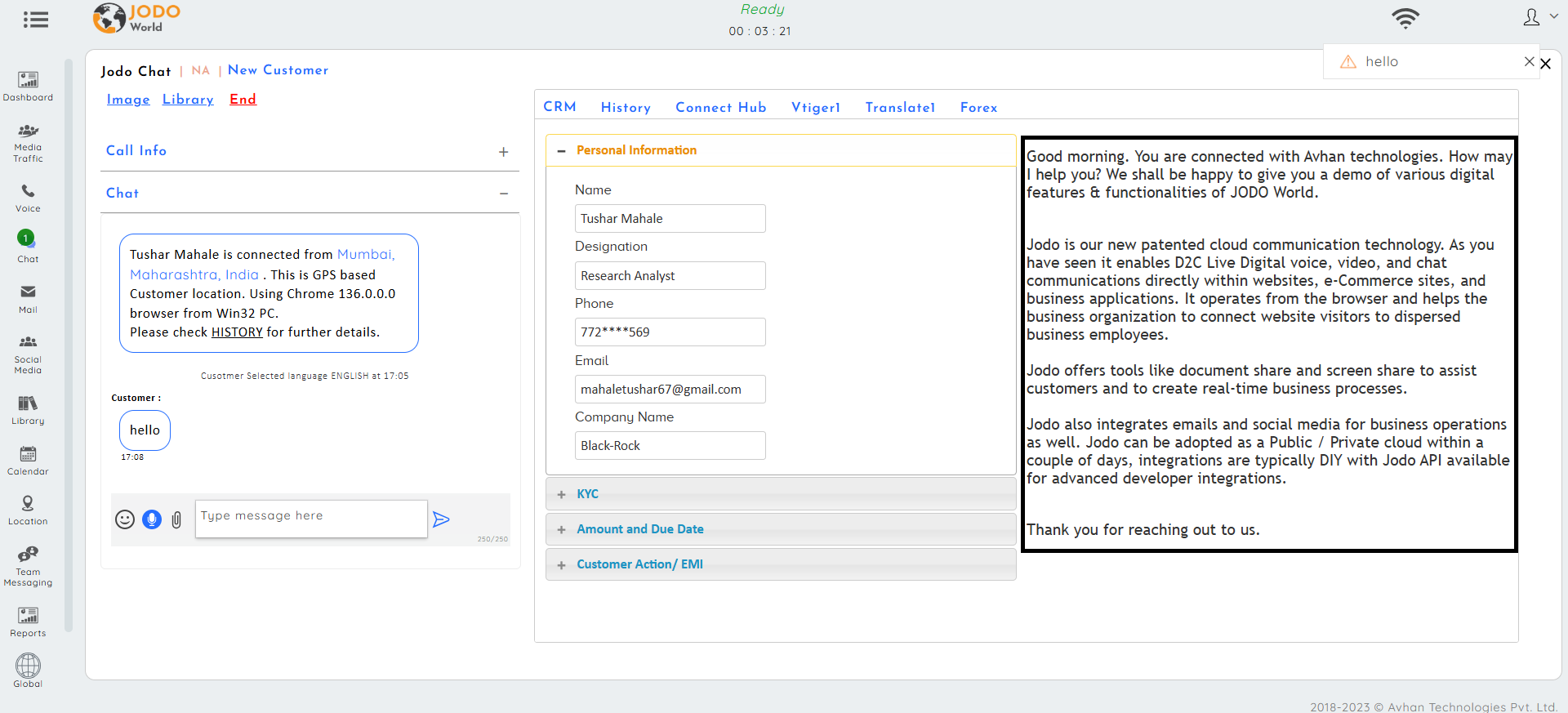The height and width of the screenshot is (713, 1568).
Task: Click the Ready status text
Action: pyautogui.click(x=762, y=10)
